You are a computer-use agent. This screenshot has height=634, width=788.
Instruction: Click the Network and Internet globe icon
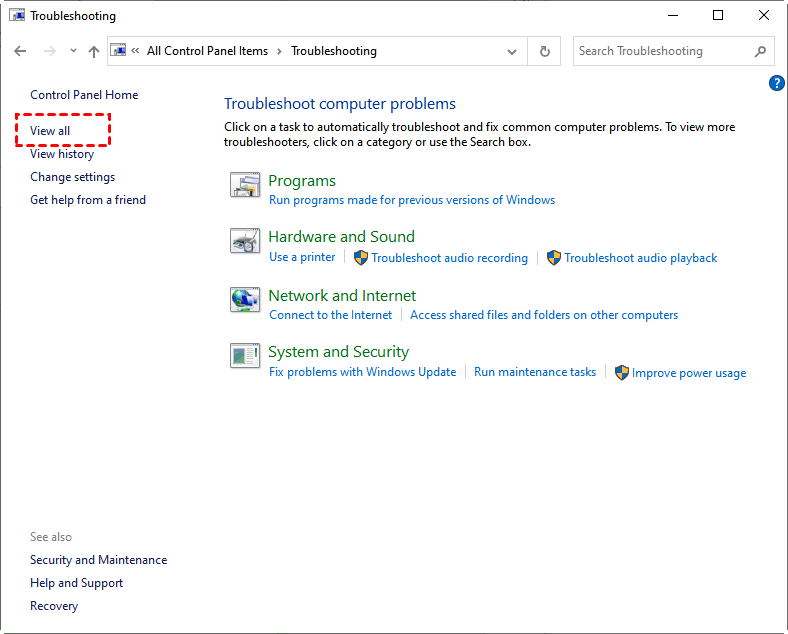[x=245, y=299]
